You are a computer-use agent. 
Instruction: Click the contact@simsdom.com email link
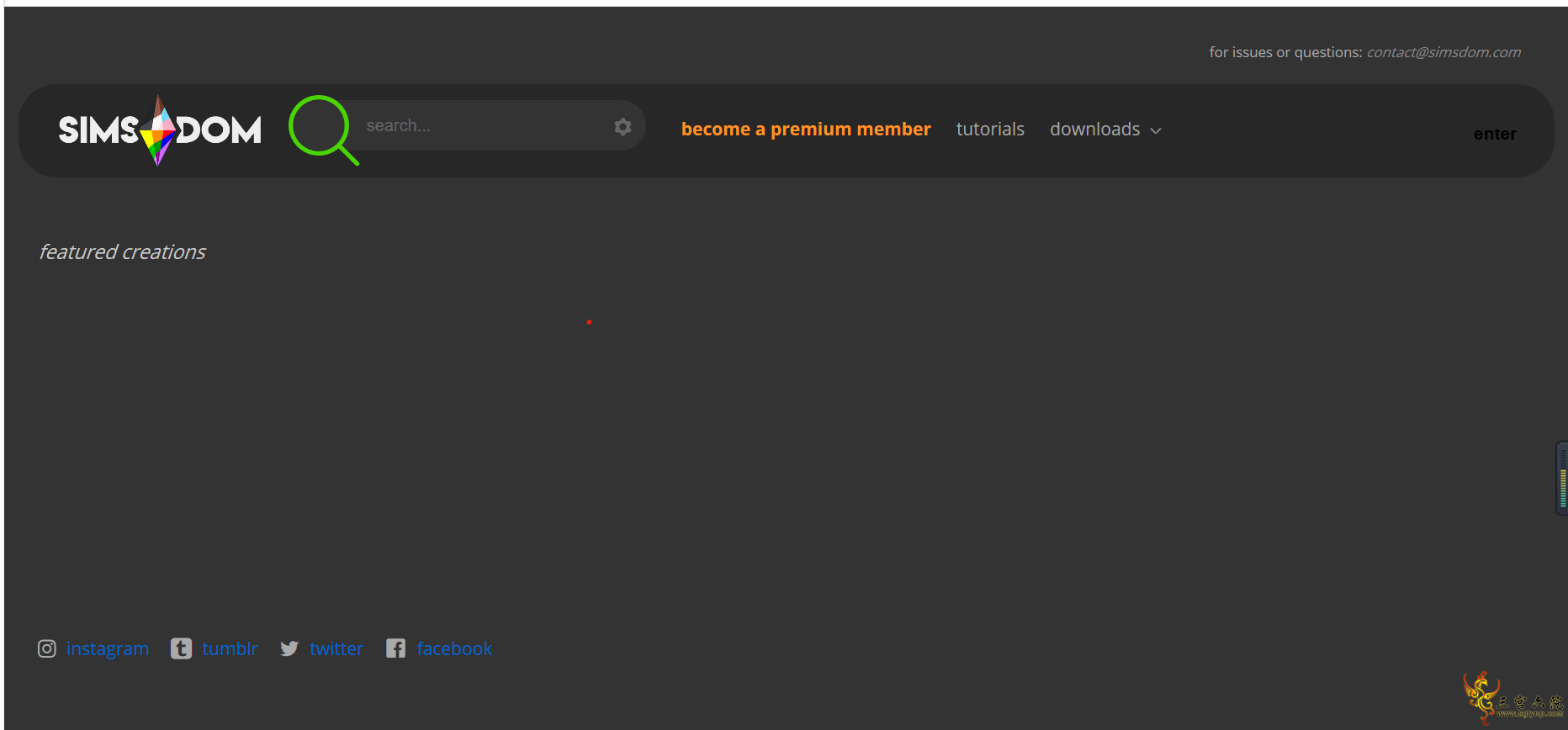click(x=1444, y=52)
